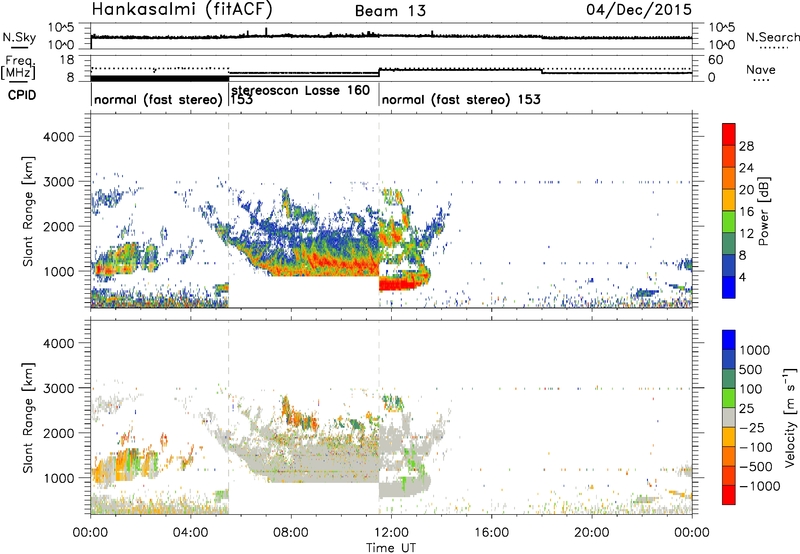Click the 'Beam 13' label
The height and width of the screenshot is (554, 800).
(x=390, y=11)
